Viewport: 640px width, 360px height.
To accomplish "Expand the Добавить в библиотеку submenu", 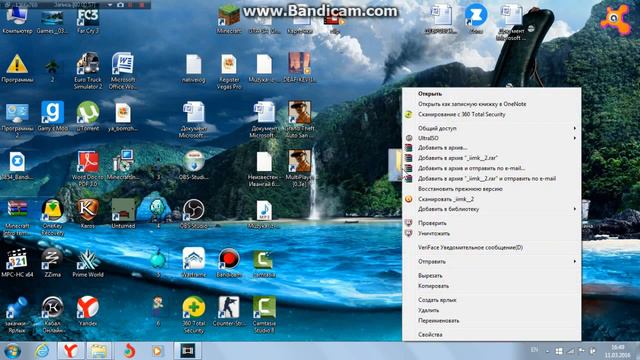I will coord(491,209).
